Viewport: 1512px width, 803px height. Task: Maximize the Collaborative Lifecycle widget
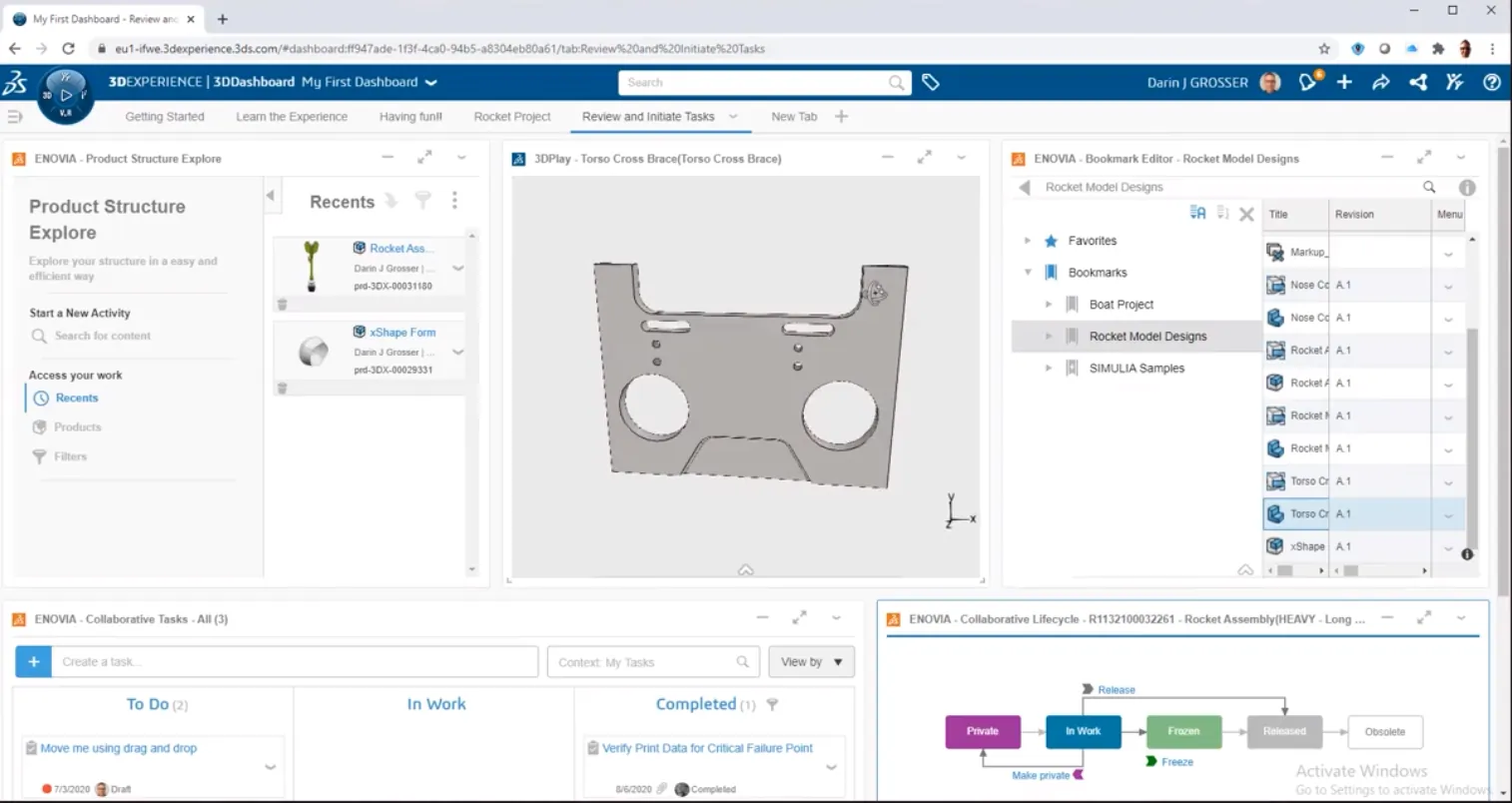tap(1424, 618)
